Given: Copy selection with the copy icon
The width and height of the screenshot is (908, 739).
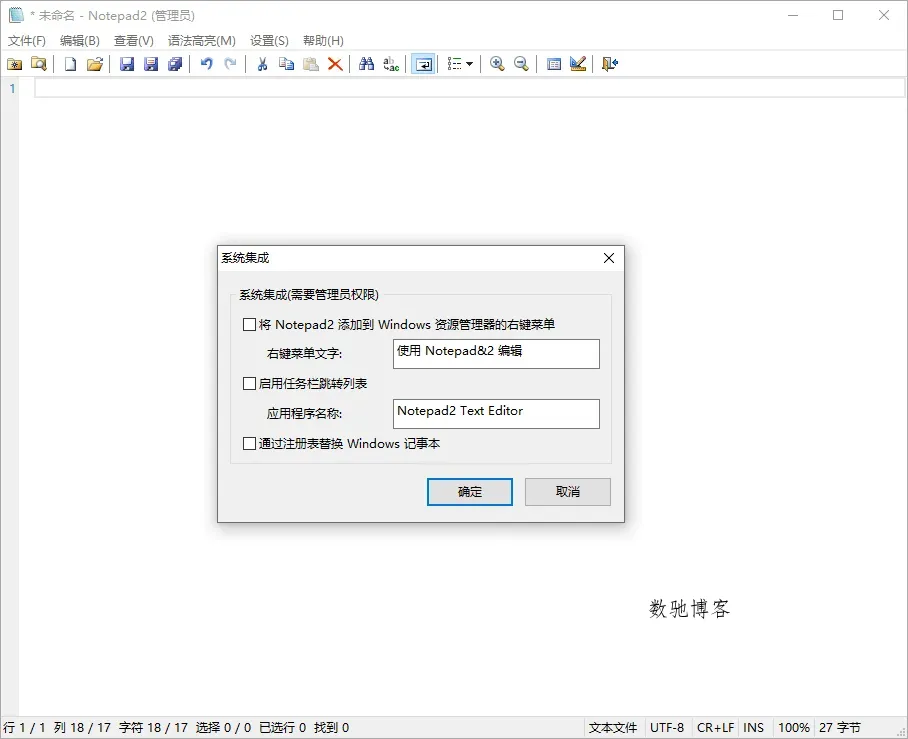Looking at the screenshot, I should pos(287,64).
